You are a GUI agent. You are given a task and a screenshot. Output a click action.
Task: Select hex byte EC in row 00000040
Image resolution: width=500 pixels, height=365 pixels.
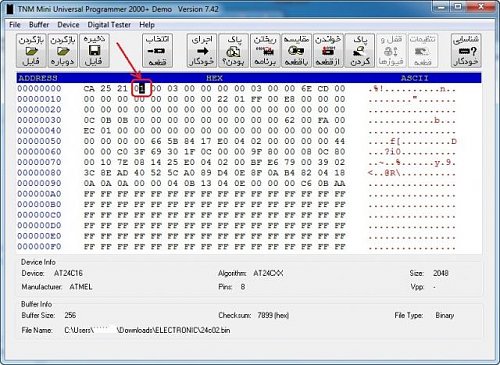[x=89, y=131]
